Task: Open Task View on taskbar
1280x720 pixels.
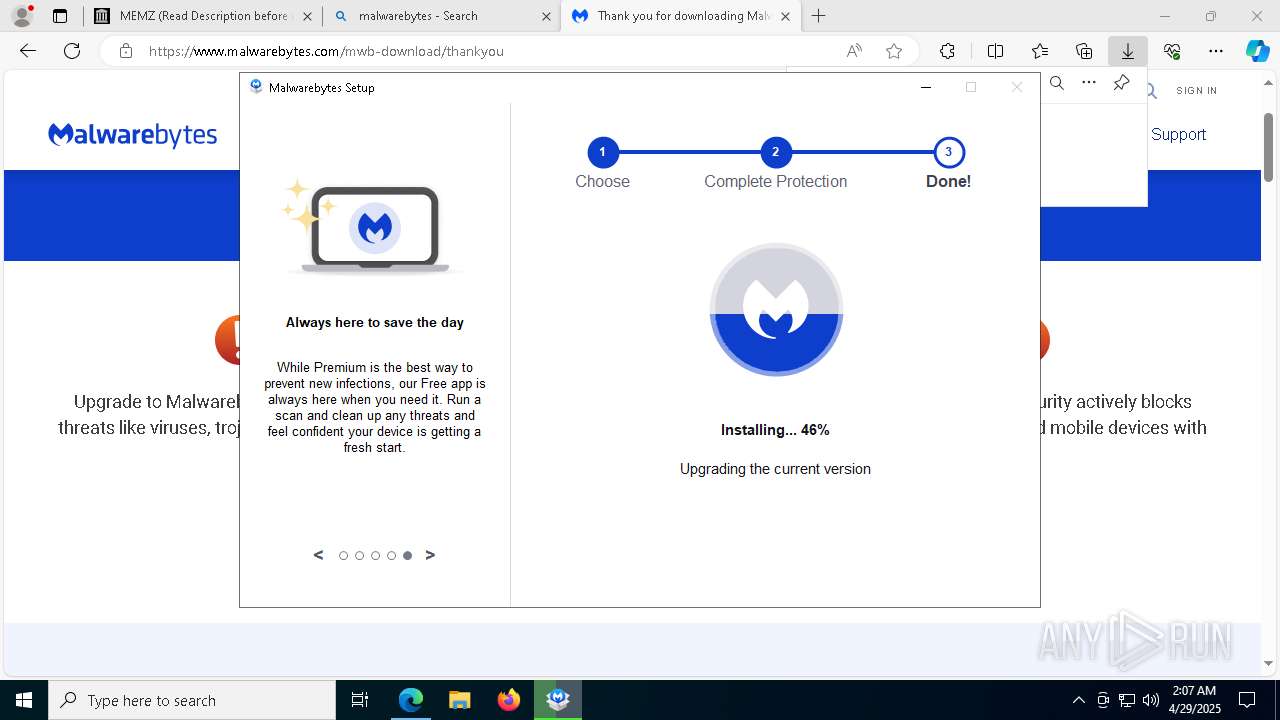Action: point(360,700)
